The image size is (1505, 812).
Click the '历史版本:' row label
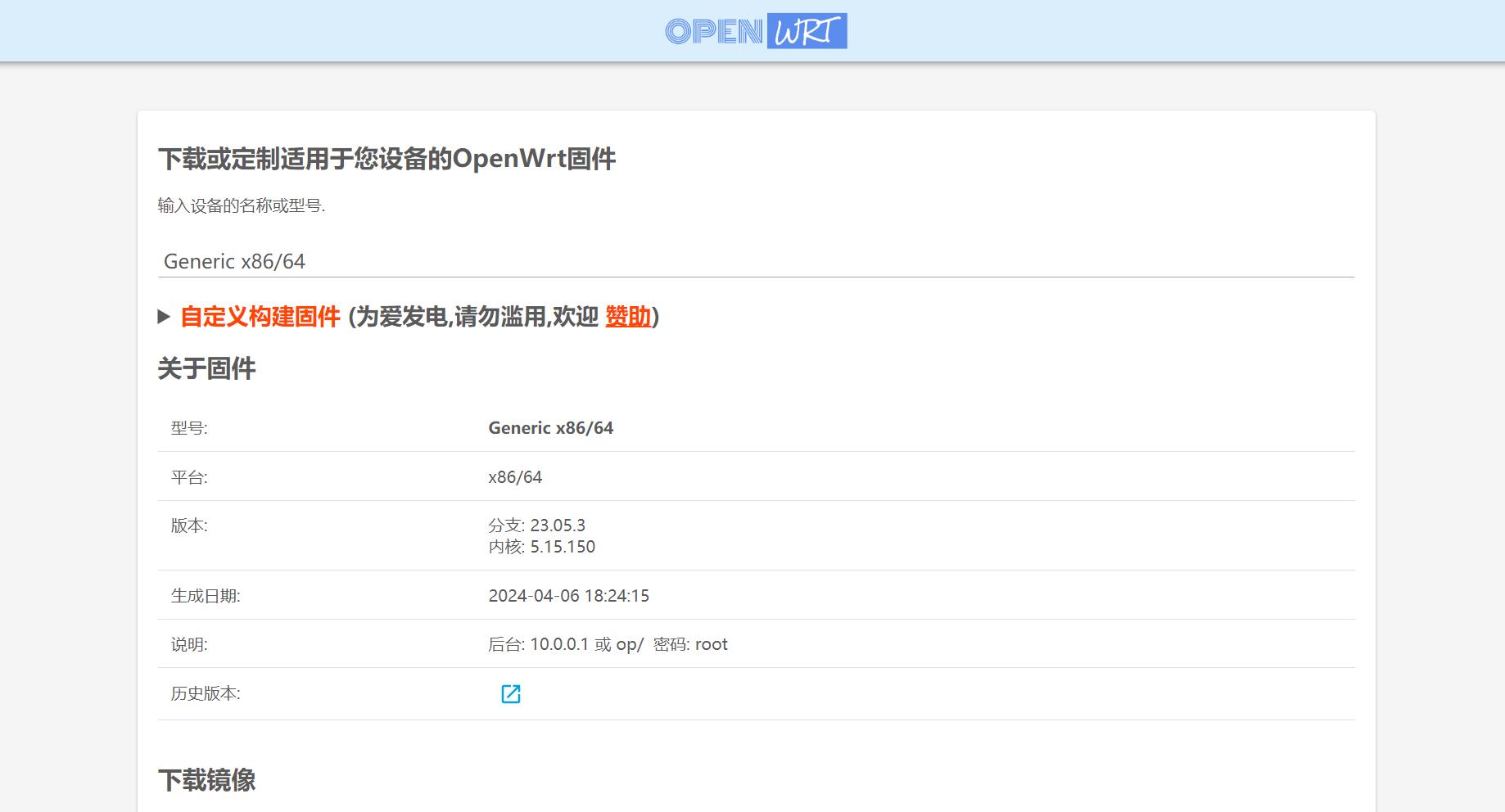(x=206, y=693)
